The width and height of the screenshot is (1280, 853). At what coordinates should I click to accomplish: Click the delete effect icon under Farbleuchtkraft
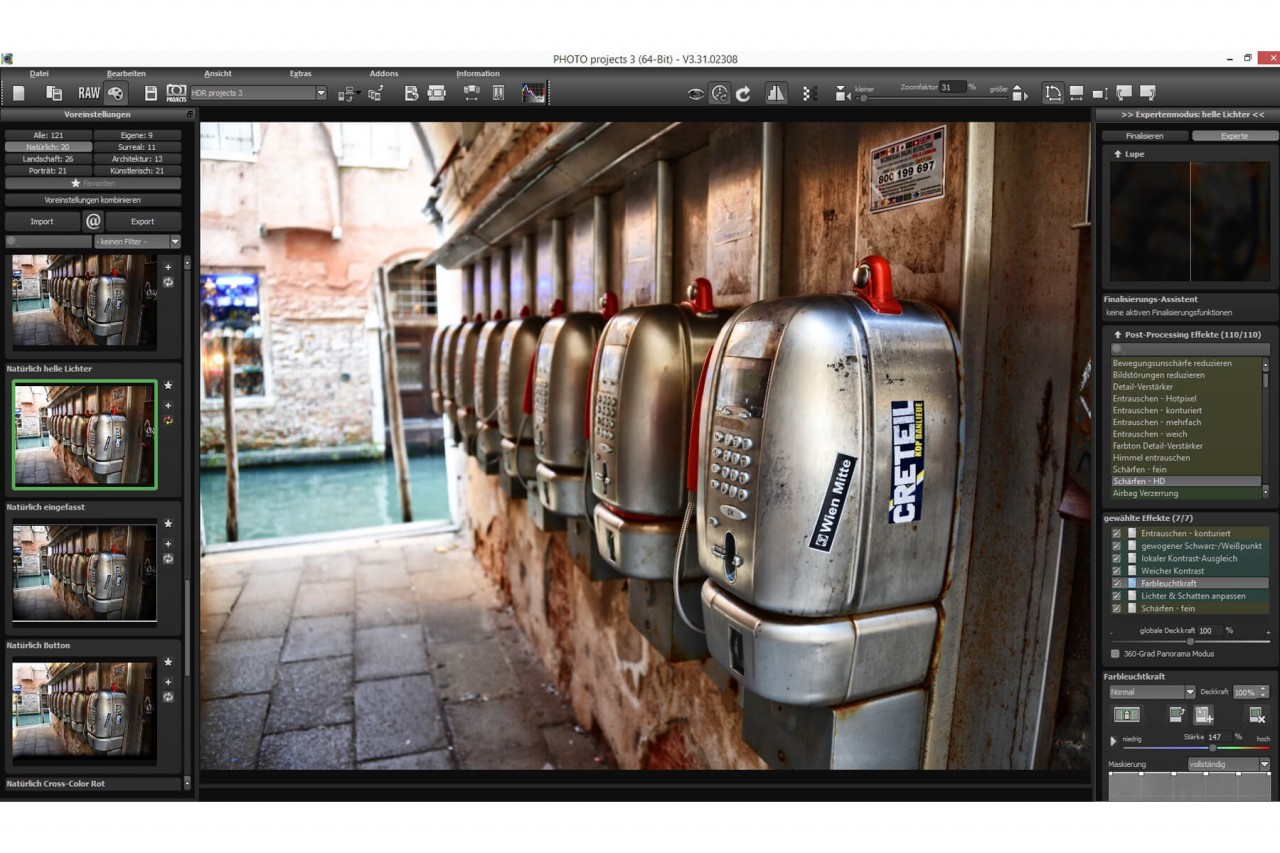(1257, 715)
